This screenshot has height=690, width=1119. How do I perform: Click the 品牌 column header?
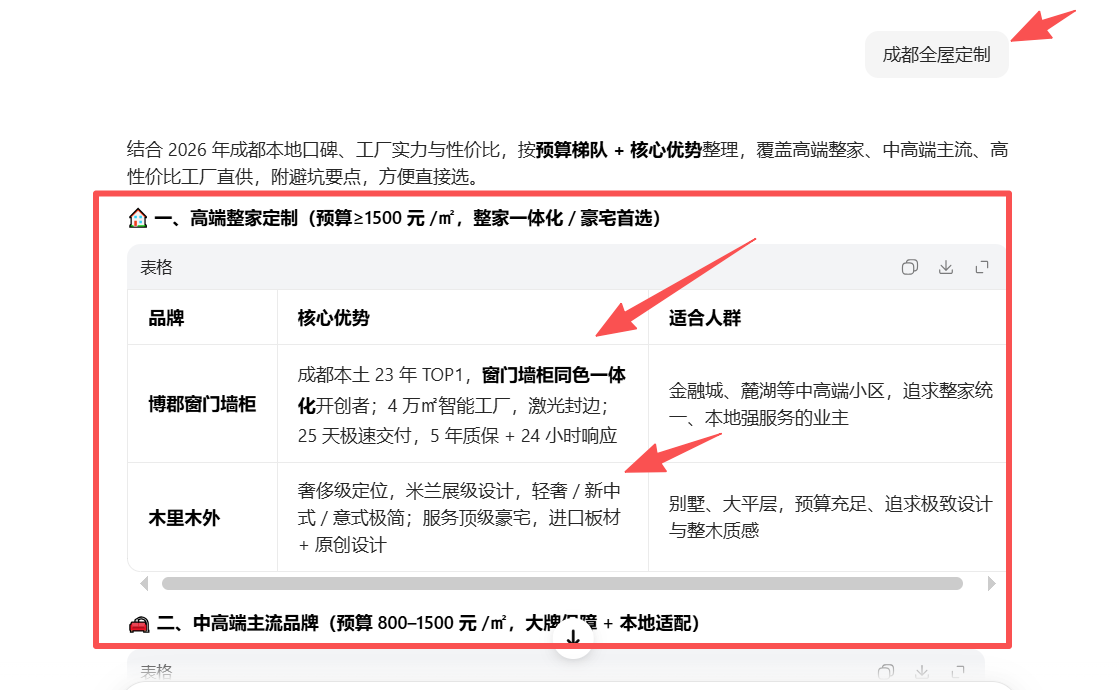pos(166,318)
